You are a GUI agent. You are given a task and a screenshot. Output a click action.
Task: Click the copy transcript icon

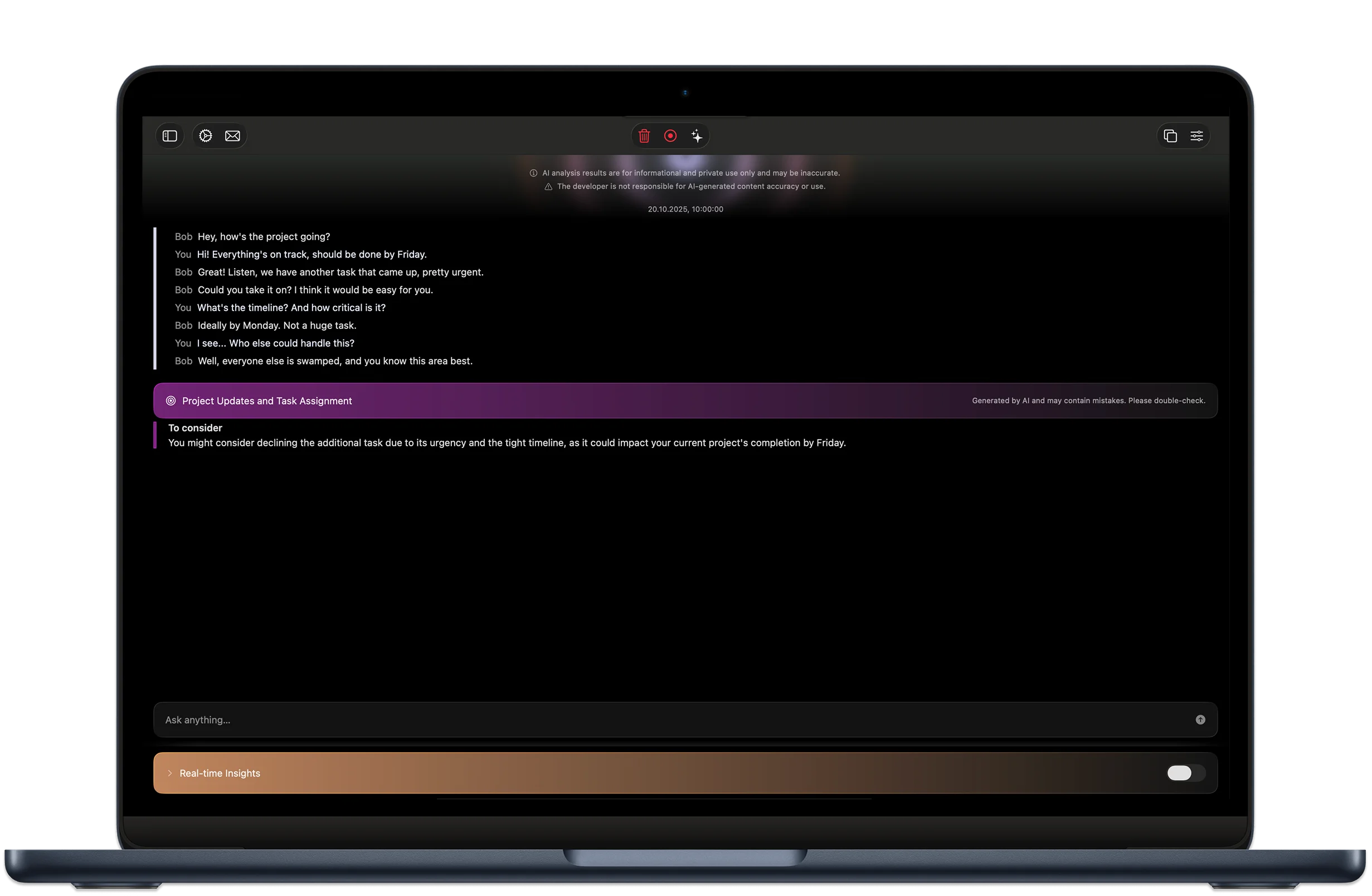(x=1170, y=136)
